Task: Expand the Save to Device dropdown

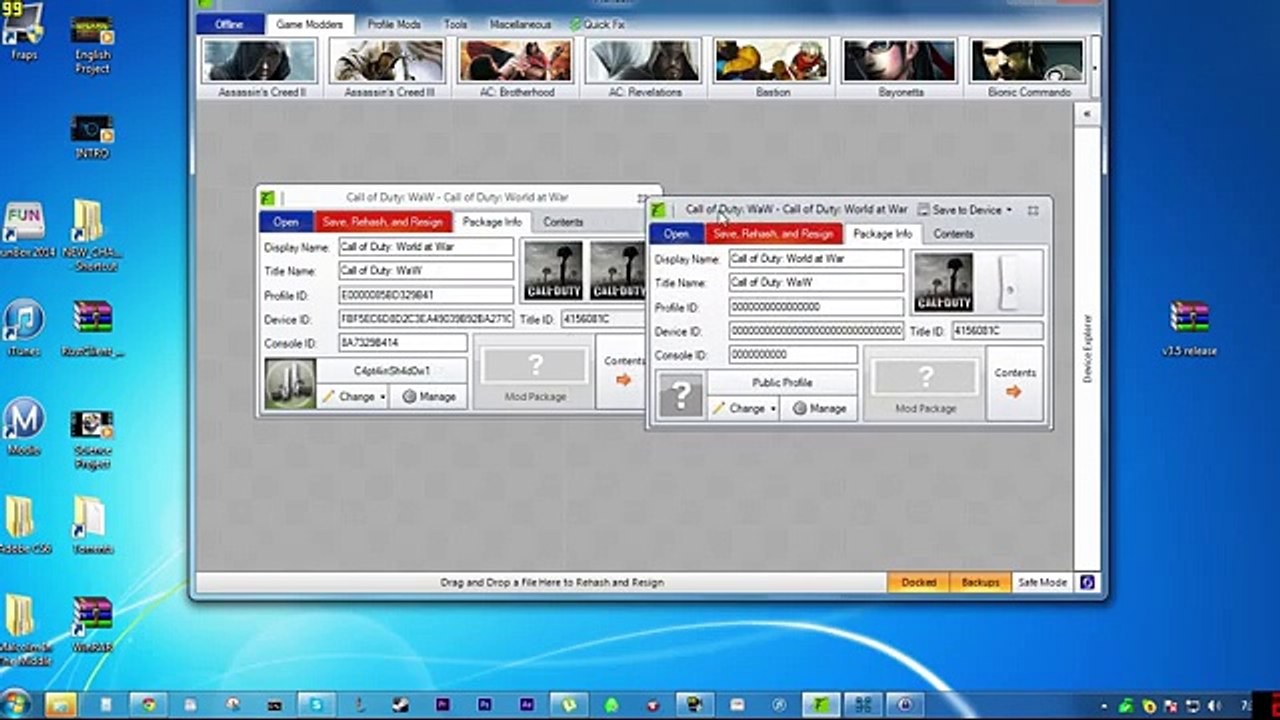Action: (965, 210)
